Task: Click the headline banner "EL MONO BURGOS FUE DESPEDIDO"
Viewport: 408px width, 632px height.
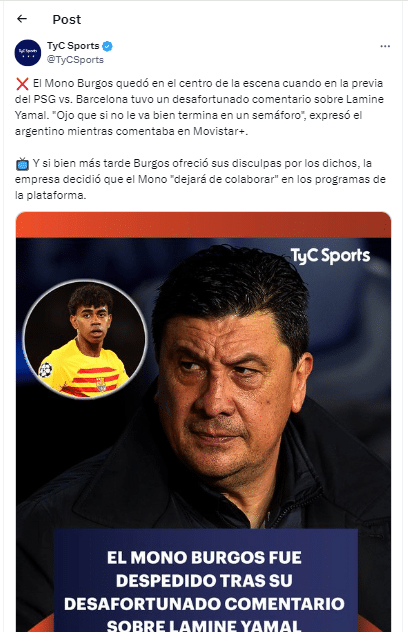Action: [206, 580]
